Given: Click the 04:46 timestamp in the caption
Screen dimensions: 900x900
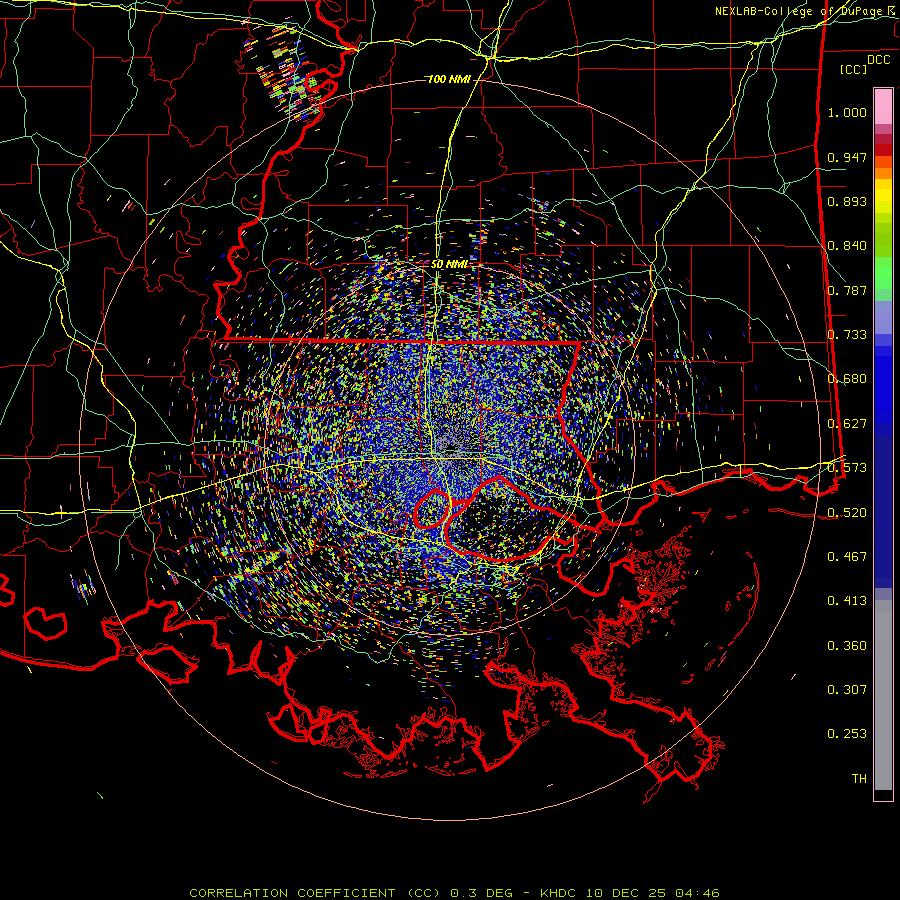Looking at the screenshot, I should coord(697,893).
